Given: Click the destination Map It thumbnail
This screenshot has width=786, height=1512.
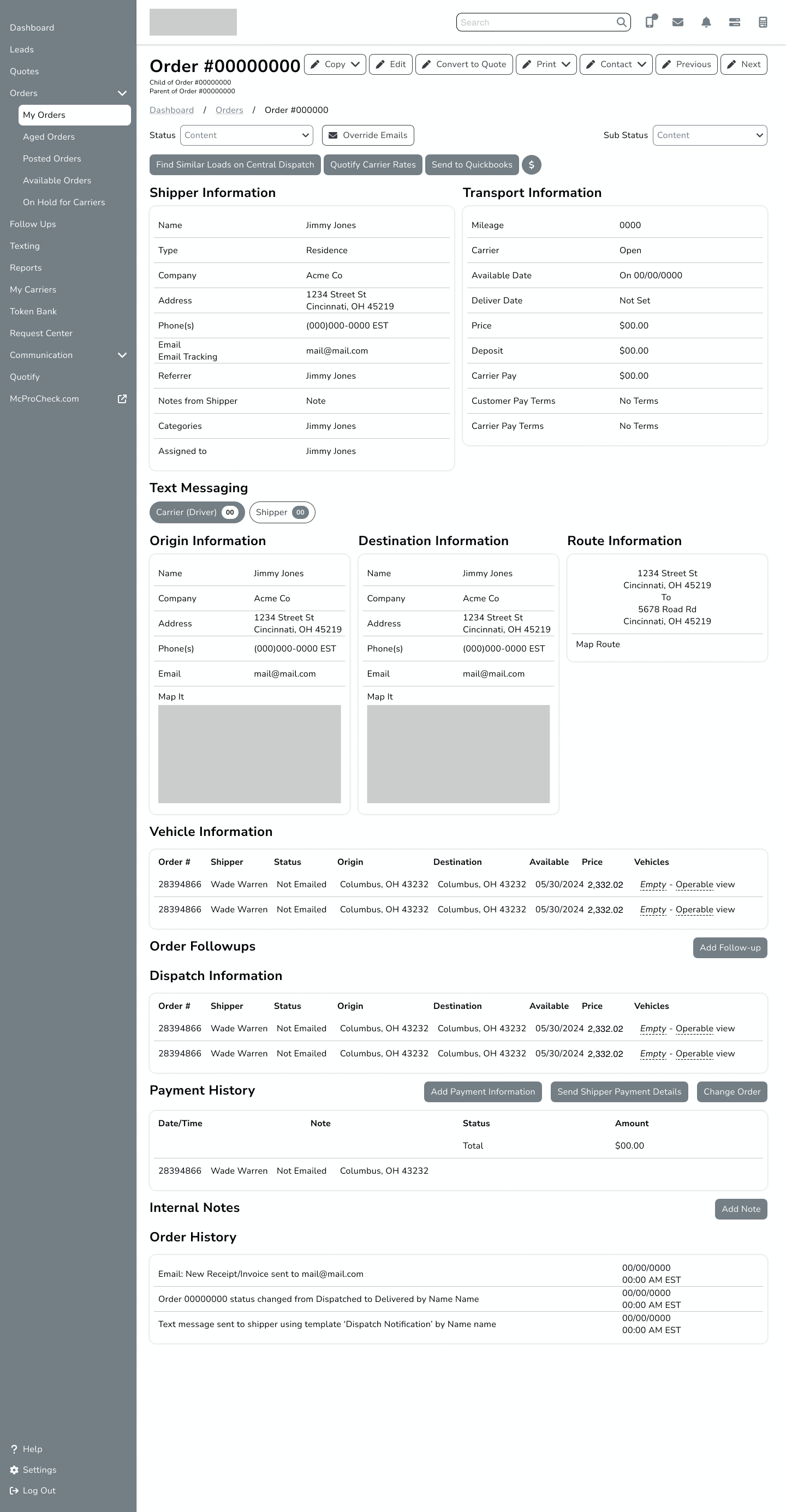Looking at the screenshot, I should pyautogui.click(x=458, y=754).
